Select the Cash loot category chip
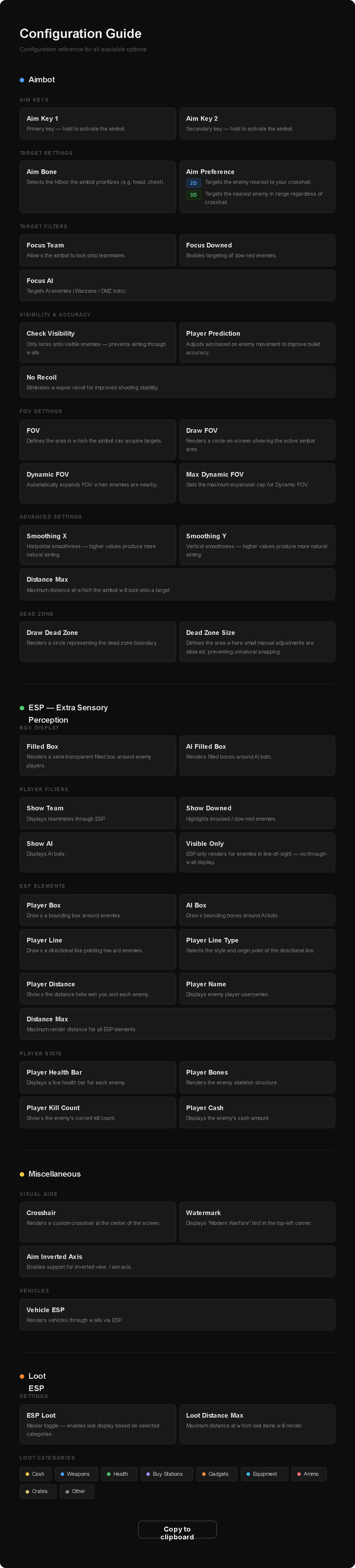 (35, 1474)
